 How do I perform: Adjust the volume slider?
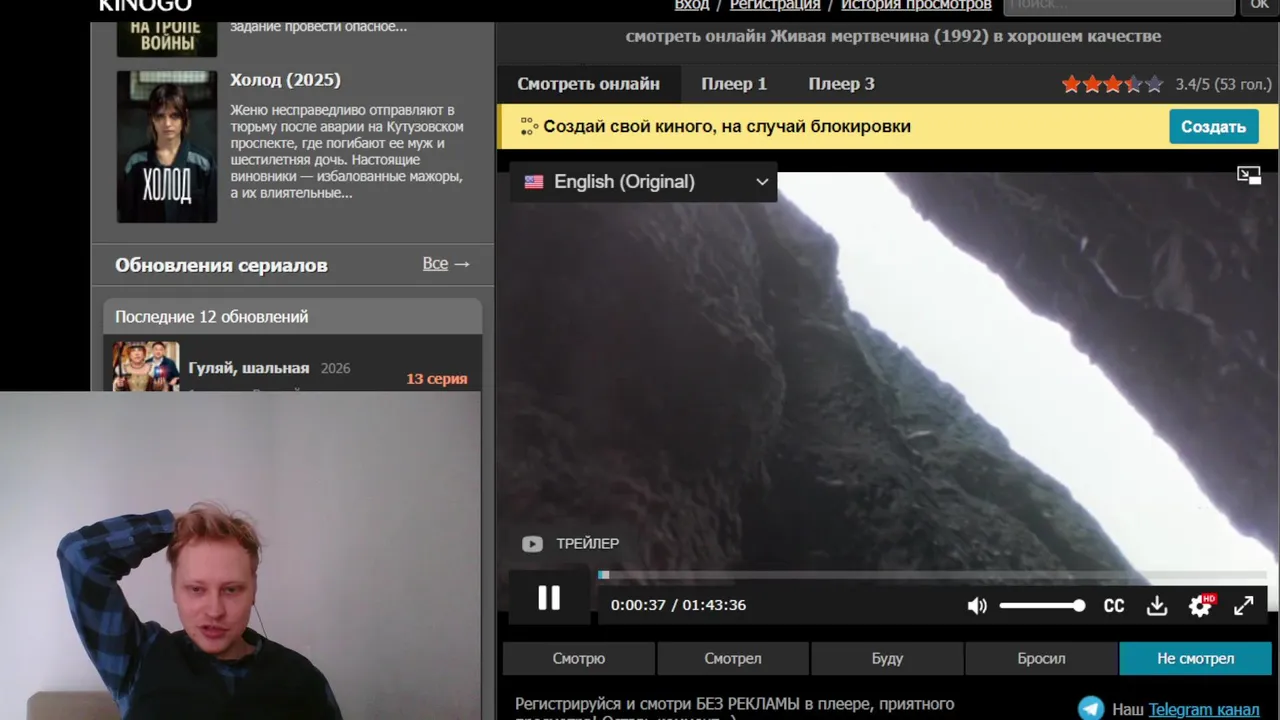tap(1041, 606)
